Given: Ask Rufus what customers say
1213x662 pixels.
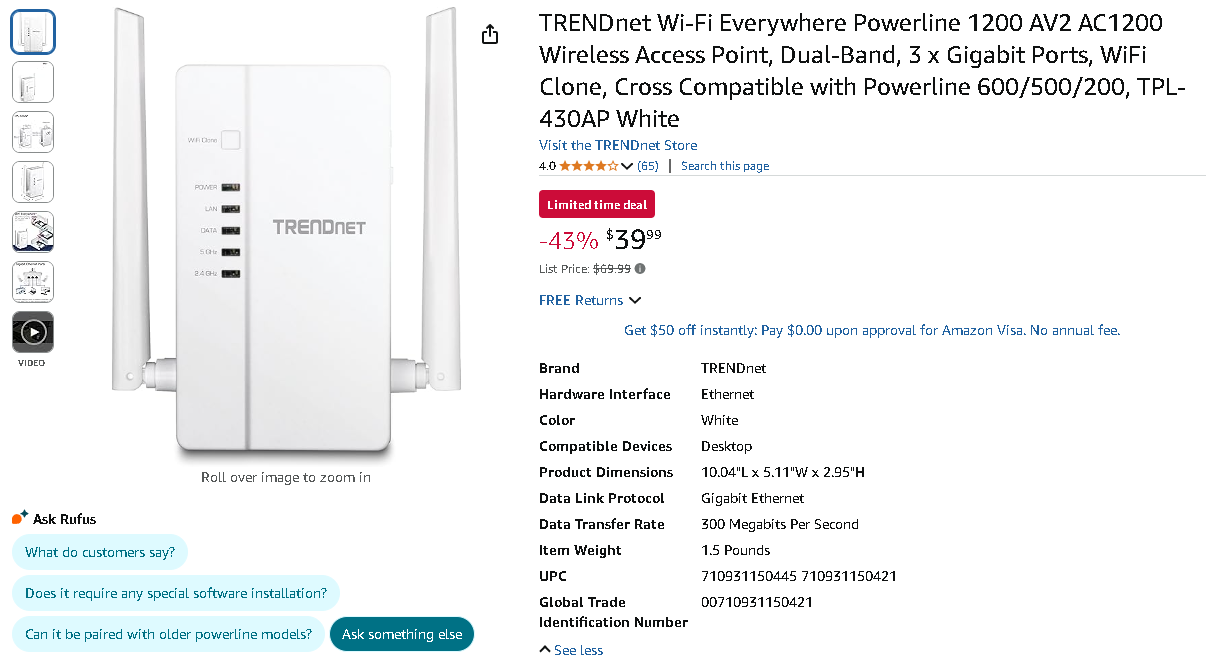Looking at the screenshot, I should (x=100, y=551).
